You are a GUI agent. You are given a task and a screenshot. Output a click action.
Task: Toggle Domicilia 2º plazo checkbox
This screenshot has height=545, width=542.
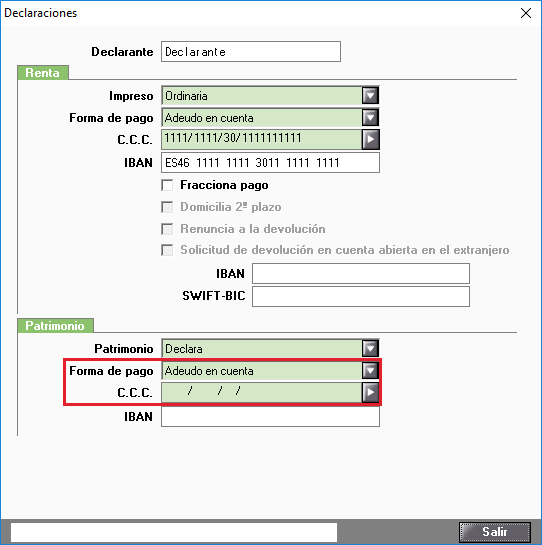tap(167, 207)
